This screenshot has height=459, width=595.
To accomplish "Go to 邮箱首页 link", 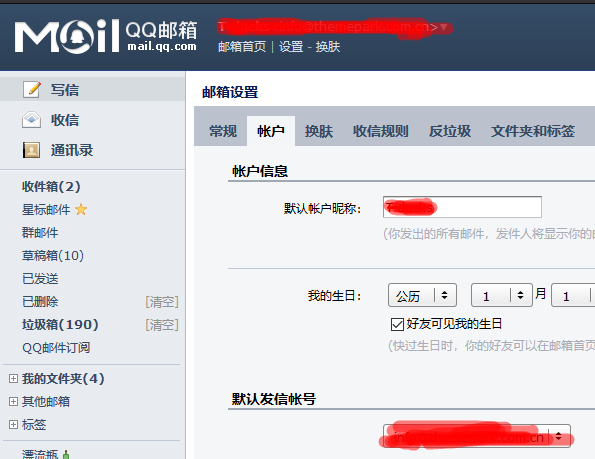I will click(242, 47).
